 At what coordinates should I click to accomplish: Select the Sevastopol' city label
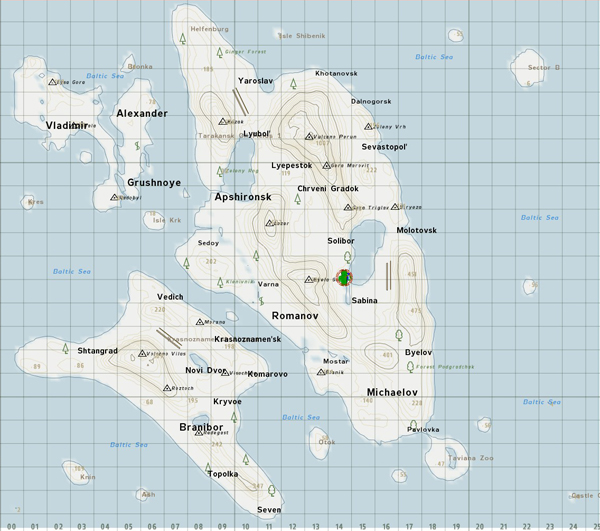click(385, 147)
